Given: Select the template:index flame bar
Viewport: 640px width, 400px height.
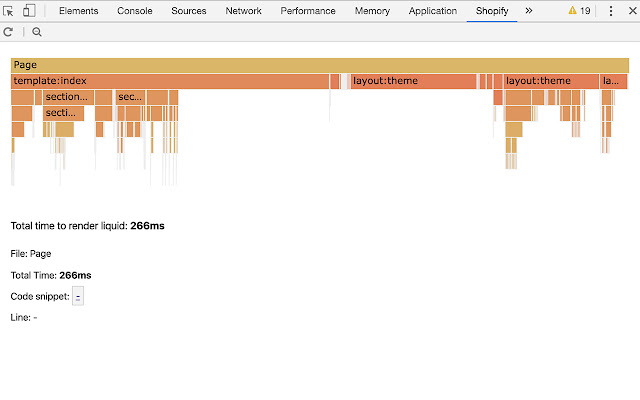Looking at the screenshot, I should click(170, 81).
